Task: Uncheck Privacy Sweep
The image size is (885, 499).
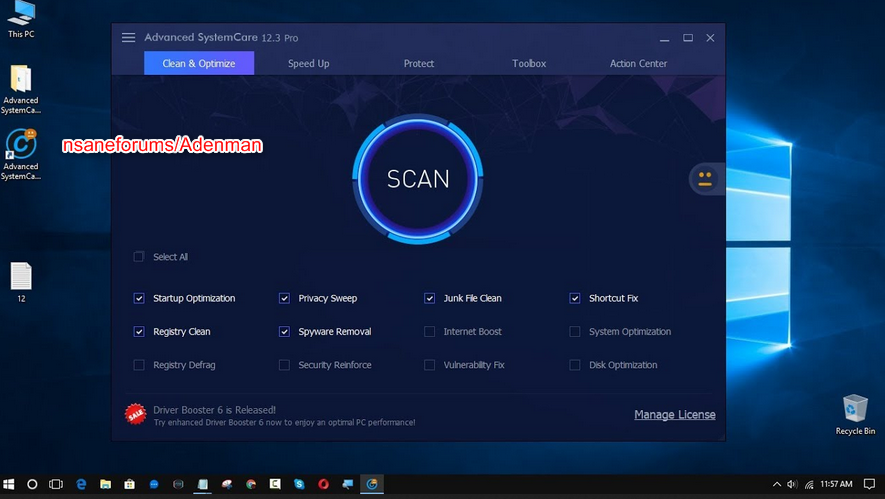Action: [x=284, y=298]
